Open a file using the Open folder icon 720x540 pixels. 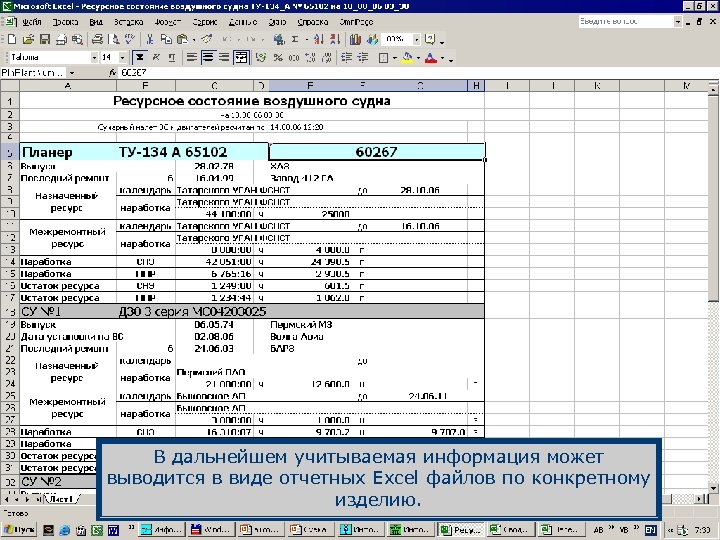[28, 40]
